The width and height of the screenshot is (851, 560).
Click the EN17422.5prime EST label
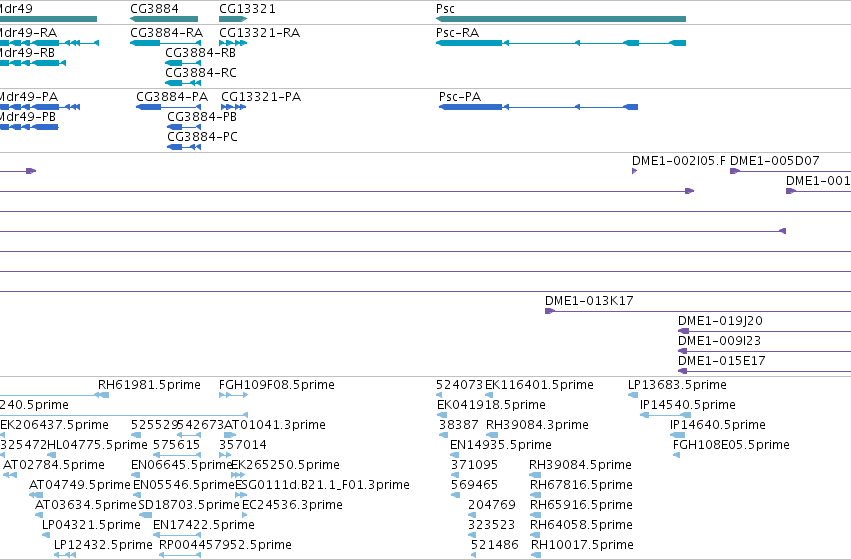(204, 525)
